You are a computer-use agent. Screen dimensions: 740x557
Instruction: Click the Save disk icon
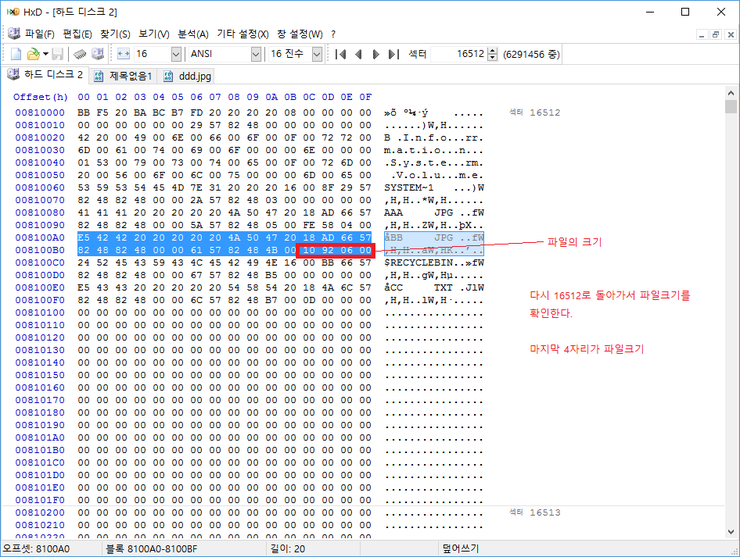pyautogui.click(x=58, y=53)
